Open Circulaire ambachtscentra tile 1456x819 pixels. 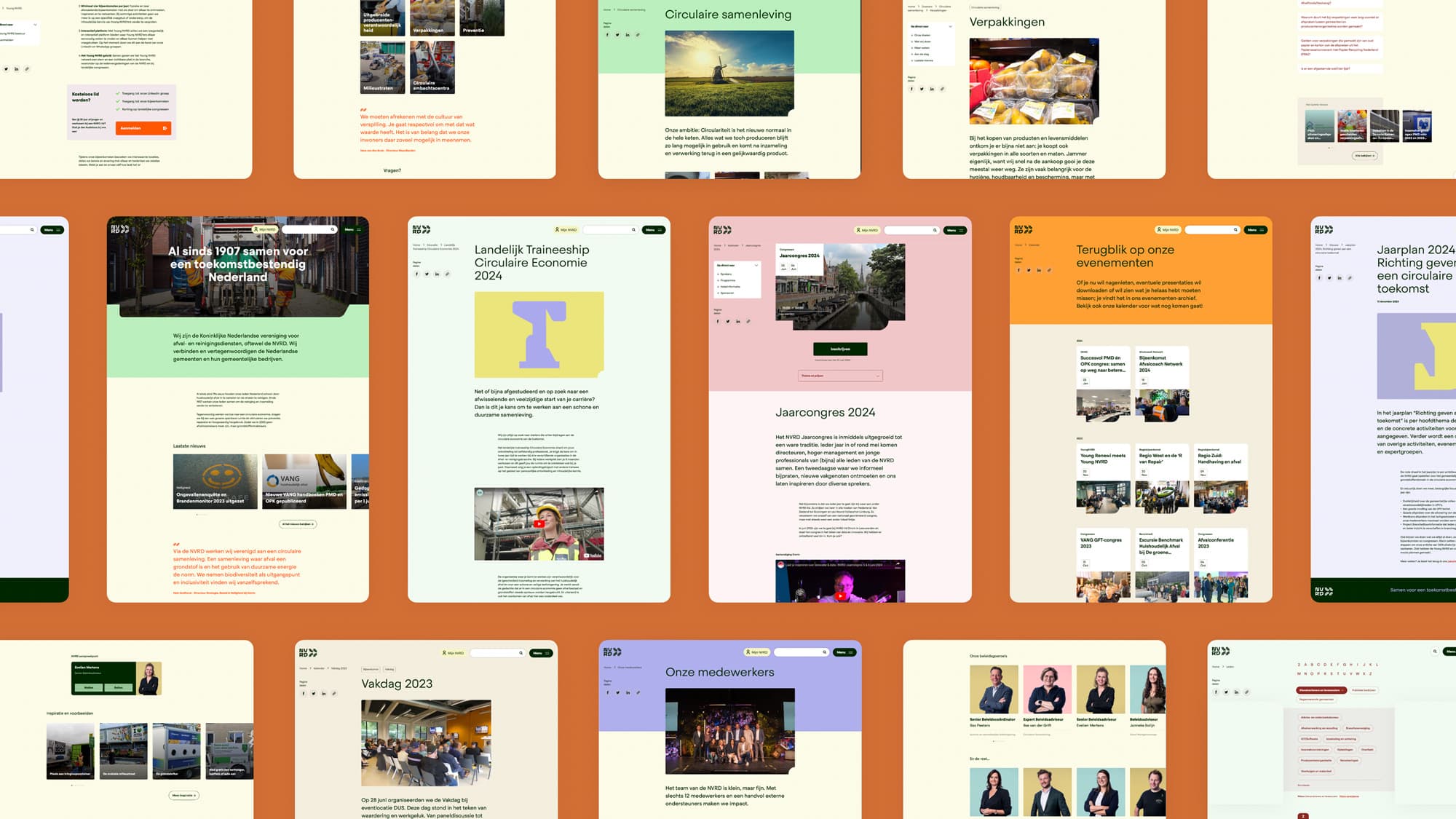tap(432, 67)
